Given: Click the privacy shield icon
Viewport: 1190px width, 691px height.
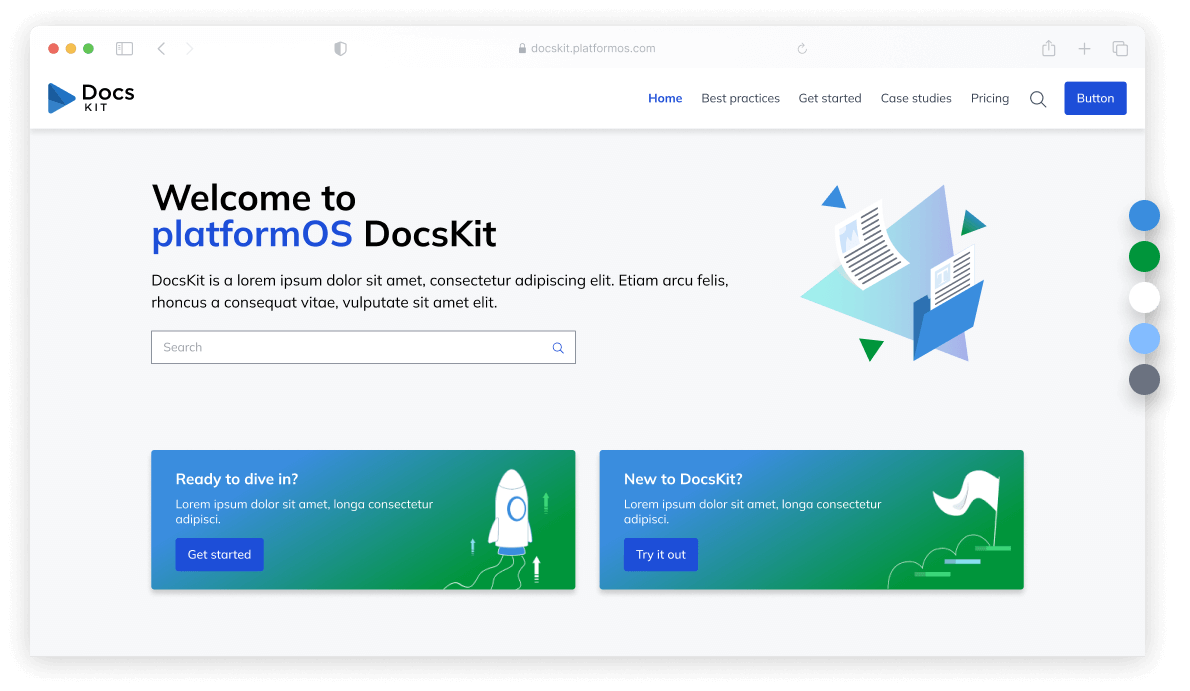Looking at the screenshot, I should tap(340, 48).
